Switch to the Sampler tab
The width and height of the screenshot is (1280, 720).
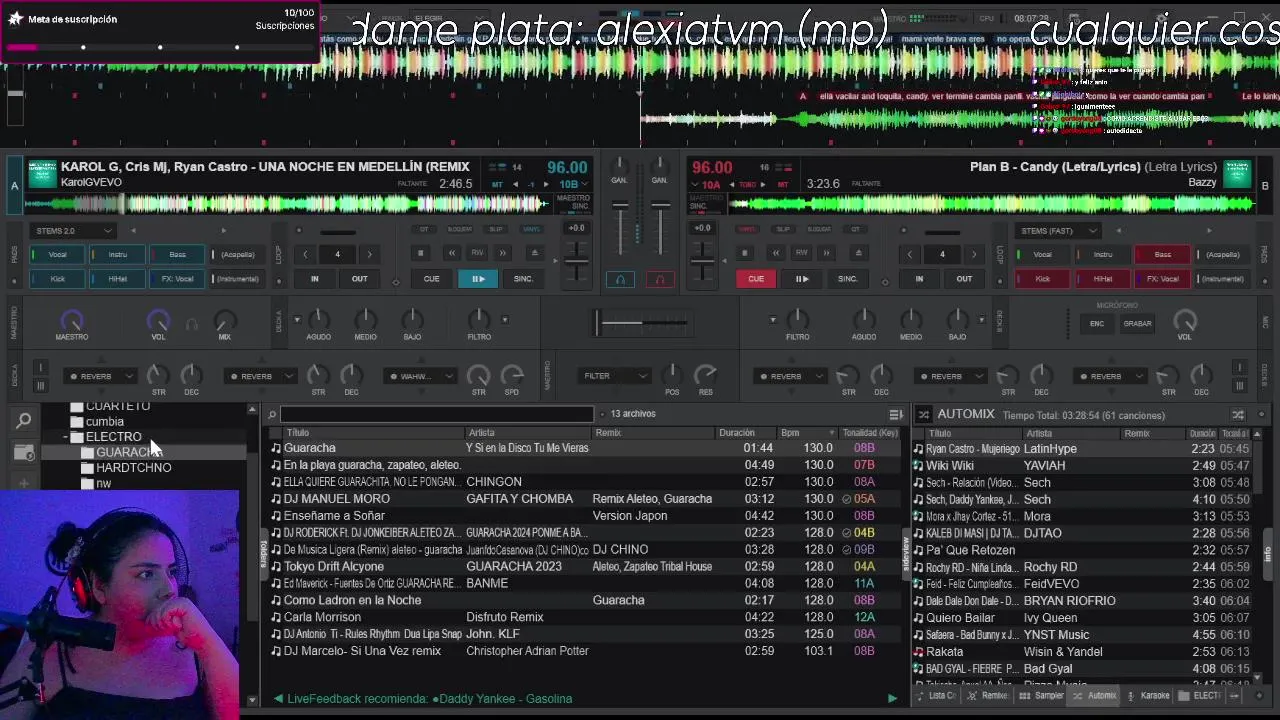(x=1043, y=696)
